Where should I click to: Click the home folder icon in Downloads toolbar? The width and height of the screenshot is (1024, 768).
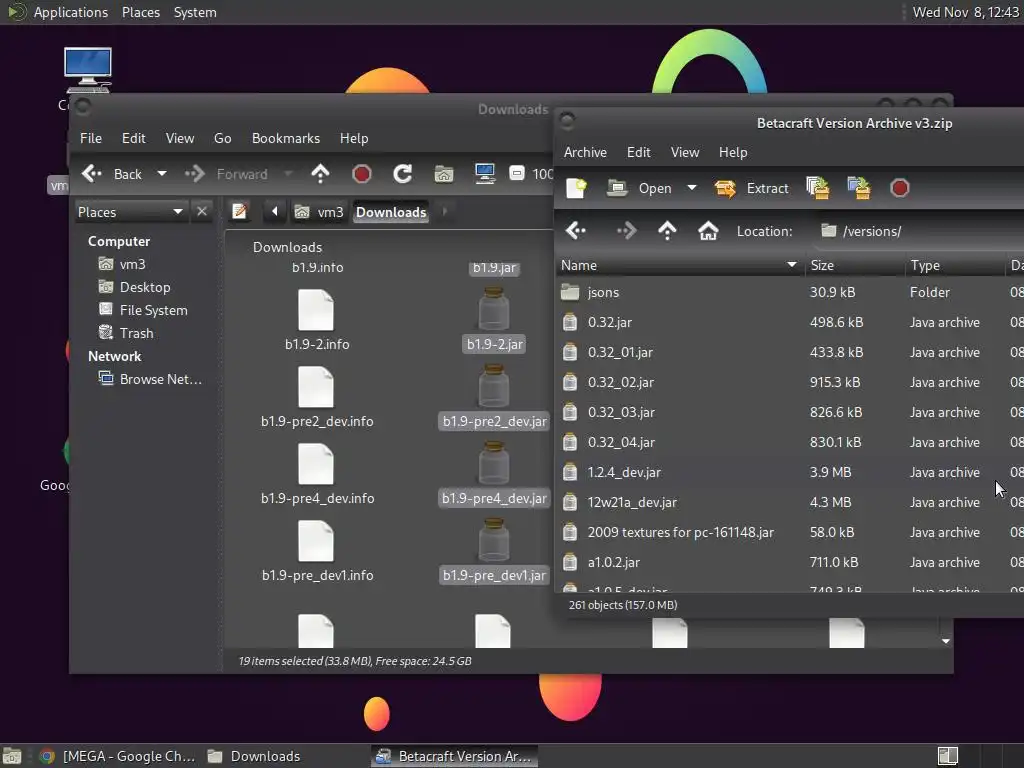[443, 174]
